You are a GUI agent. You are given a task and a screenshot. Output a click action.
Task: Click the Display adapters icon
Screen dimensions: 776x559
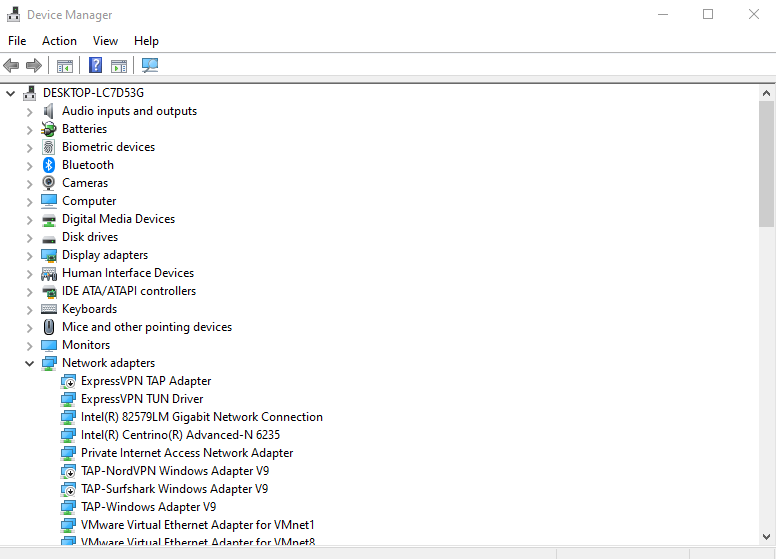[48, 255]
